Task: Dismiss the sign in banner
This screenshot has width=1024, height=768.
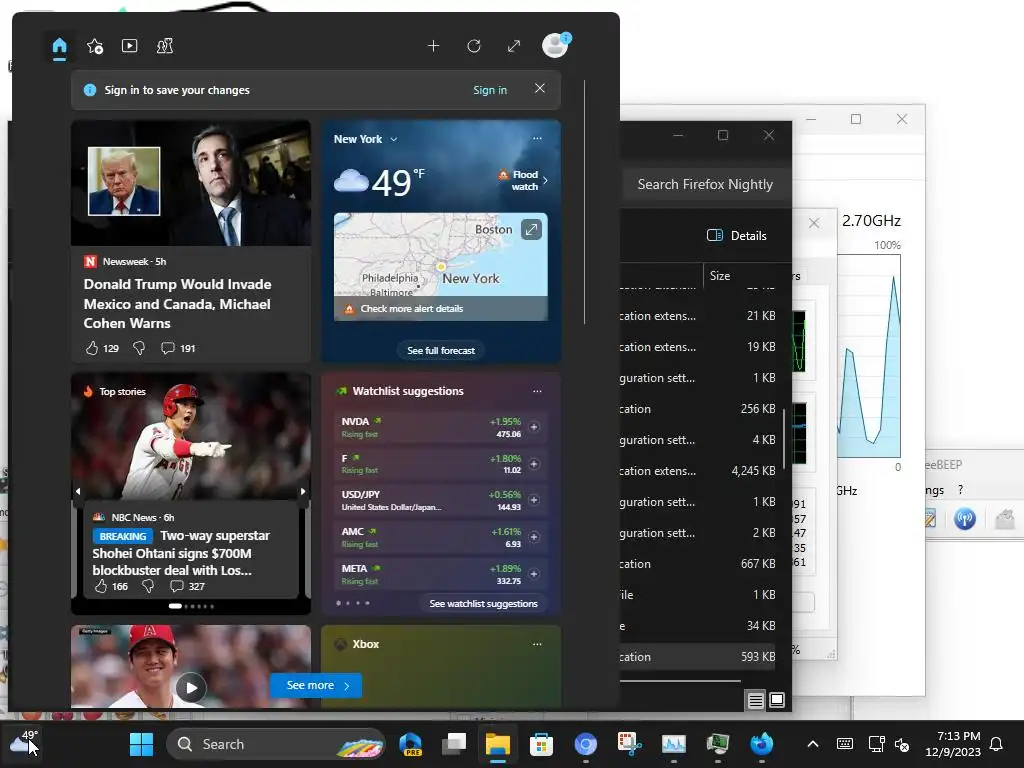Action: [539, 88]
